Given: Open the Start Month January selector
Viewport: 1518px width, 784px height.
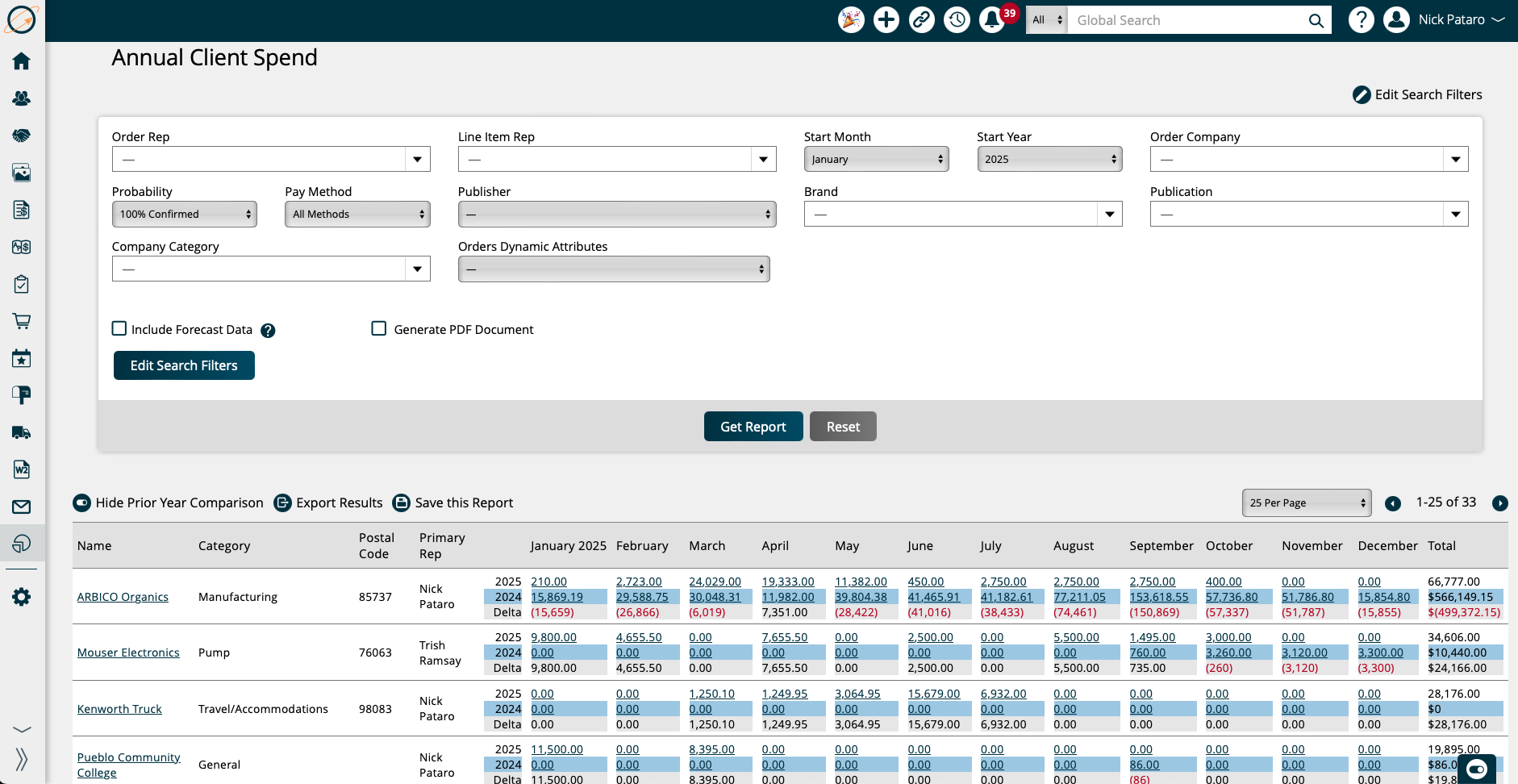Looking at the screenshot, I should click(877, 159).
